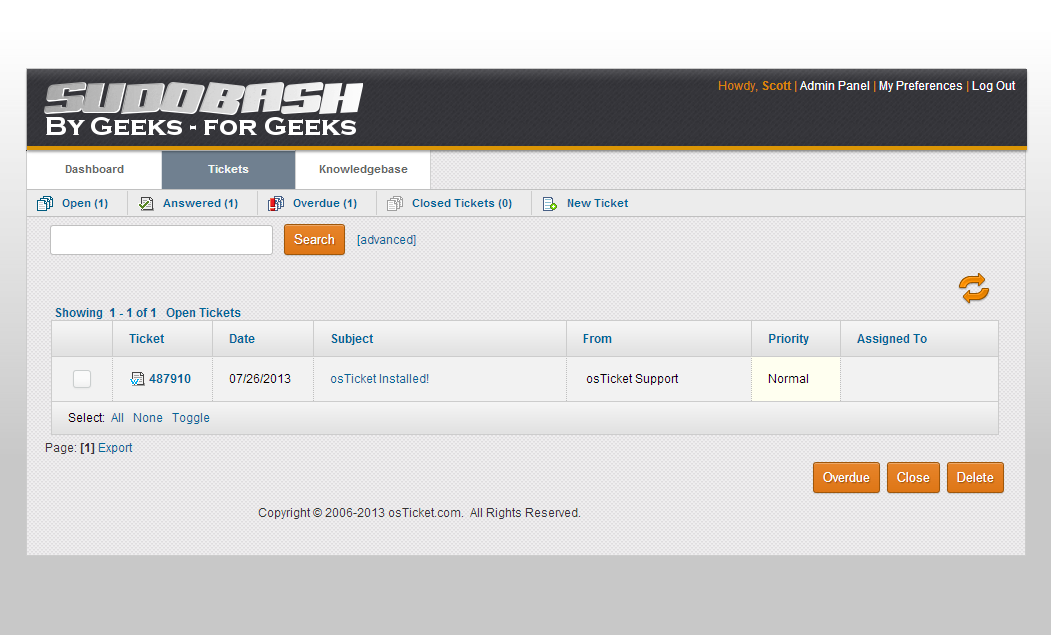Toggle ticket selection link
The image size is (1051, 635).
coord(190,418)
